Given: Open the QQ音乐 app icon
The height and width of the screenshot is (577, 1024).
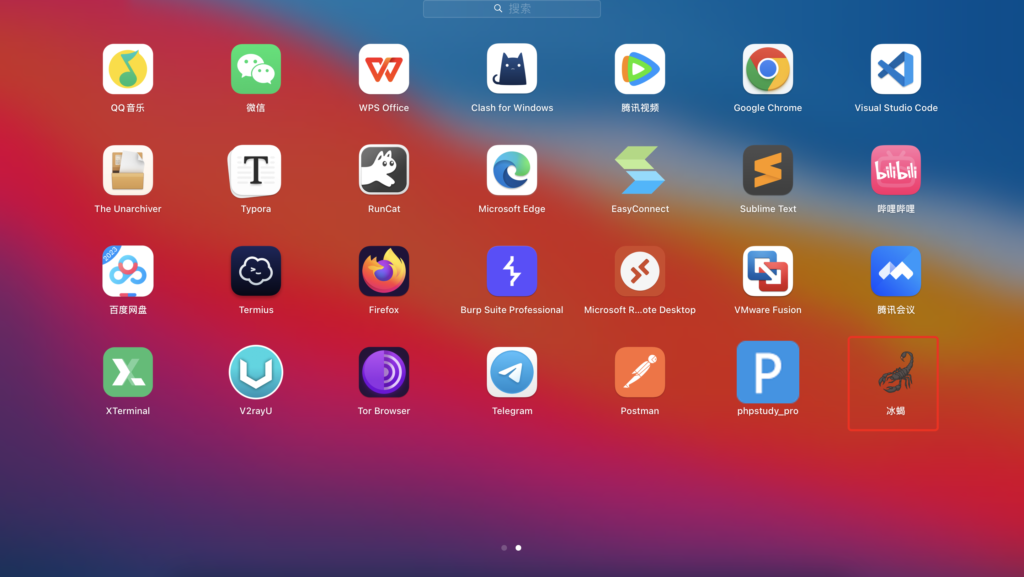Looking at the screenshot, I should (128, 69).
